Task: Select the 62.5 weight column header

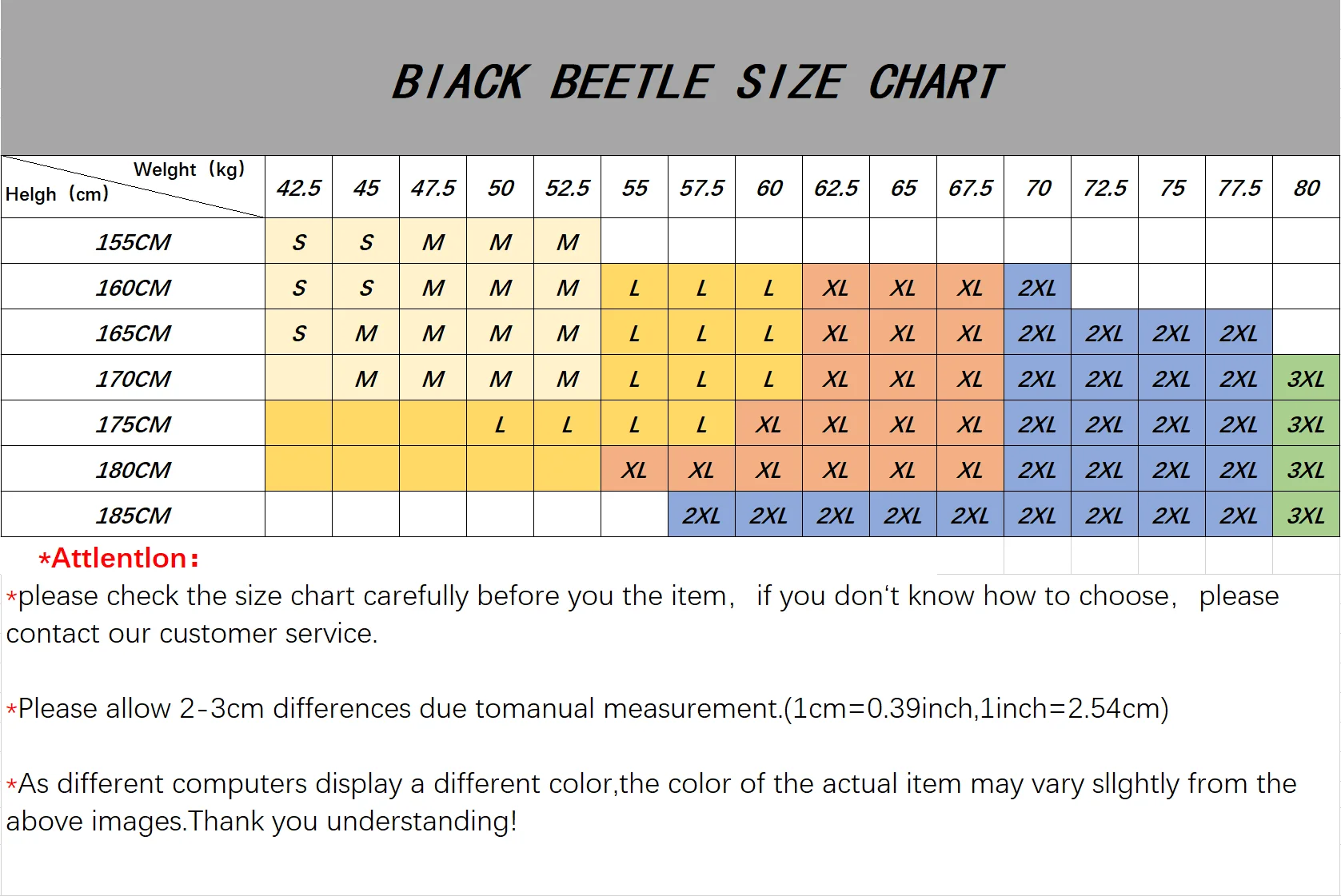Action: click(x=836, y=188)
